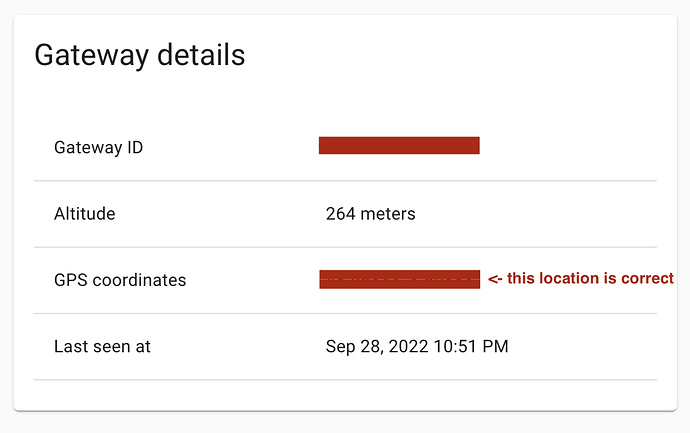Click the "Gateway details" card heading

139,55
